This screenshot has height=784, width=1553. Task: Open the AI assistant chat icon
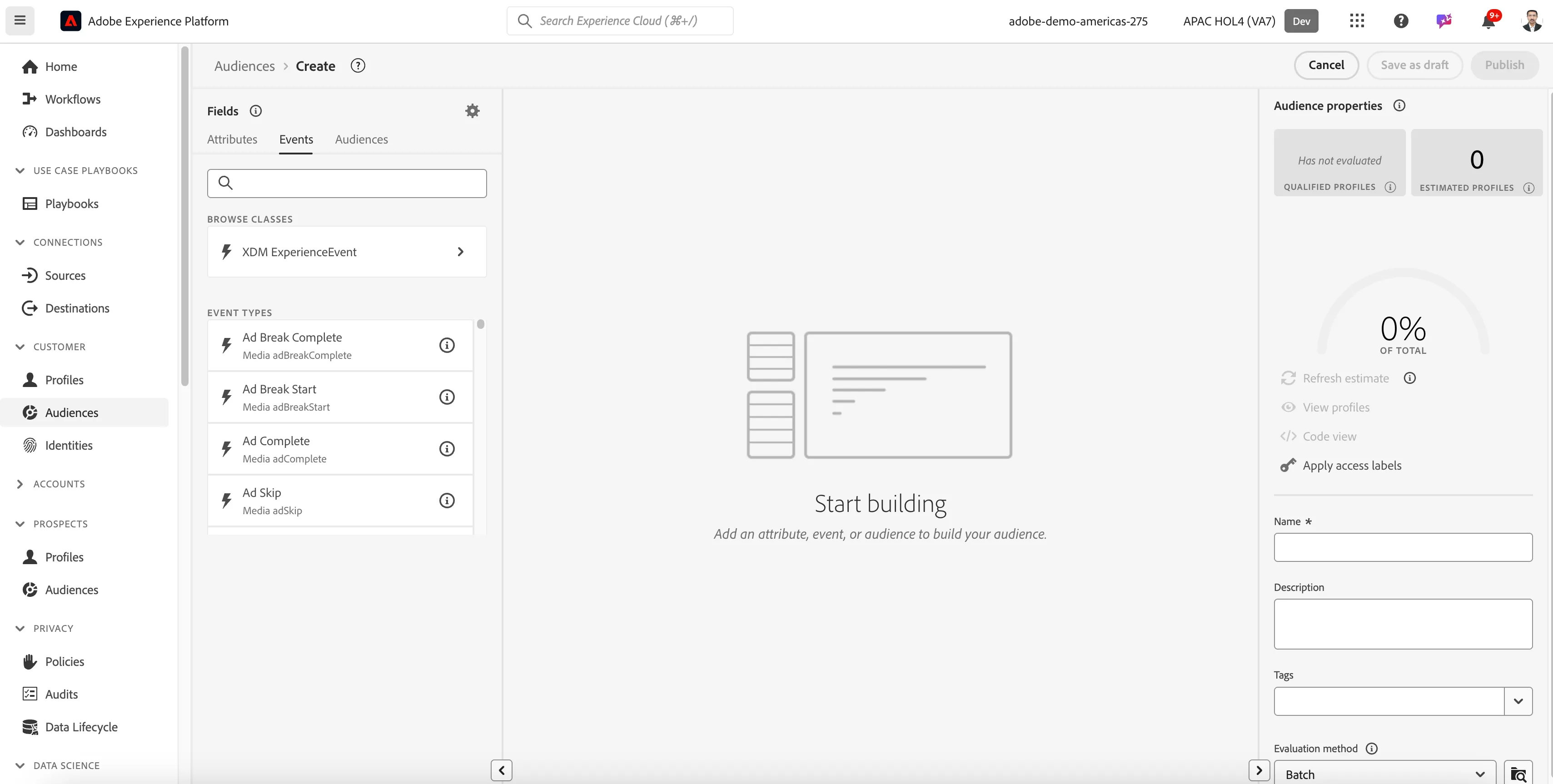click(1444, 21)
